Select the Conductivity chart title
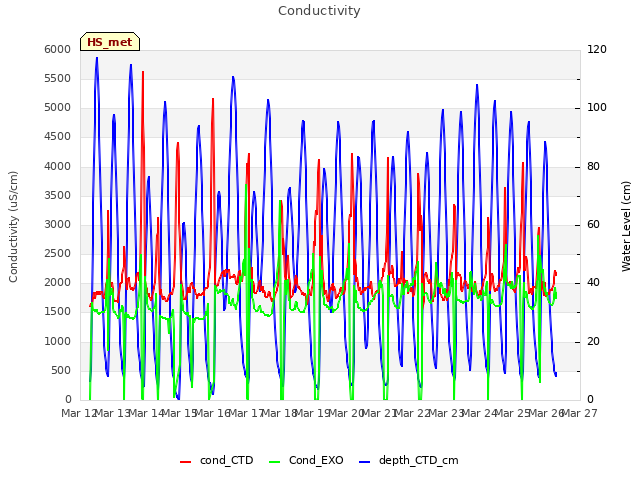 319,11
